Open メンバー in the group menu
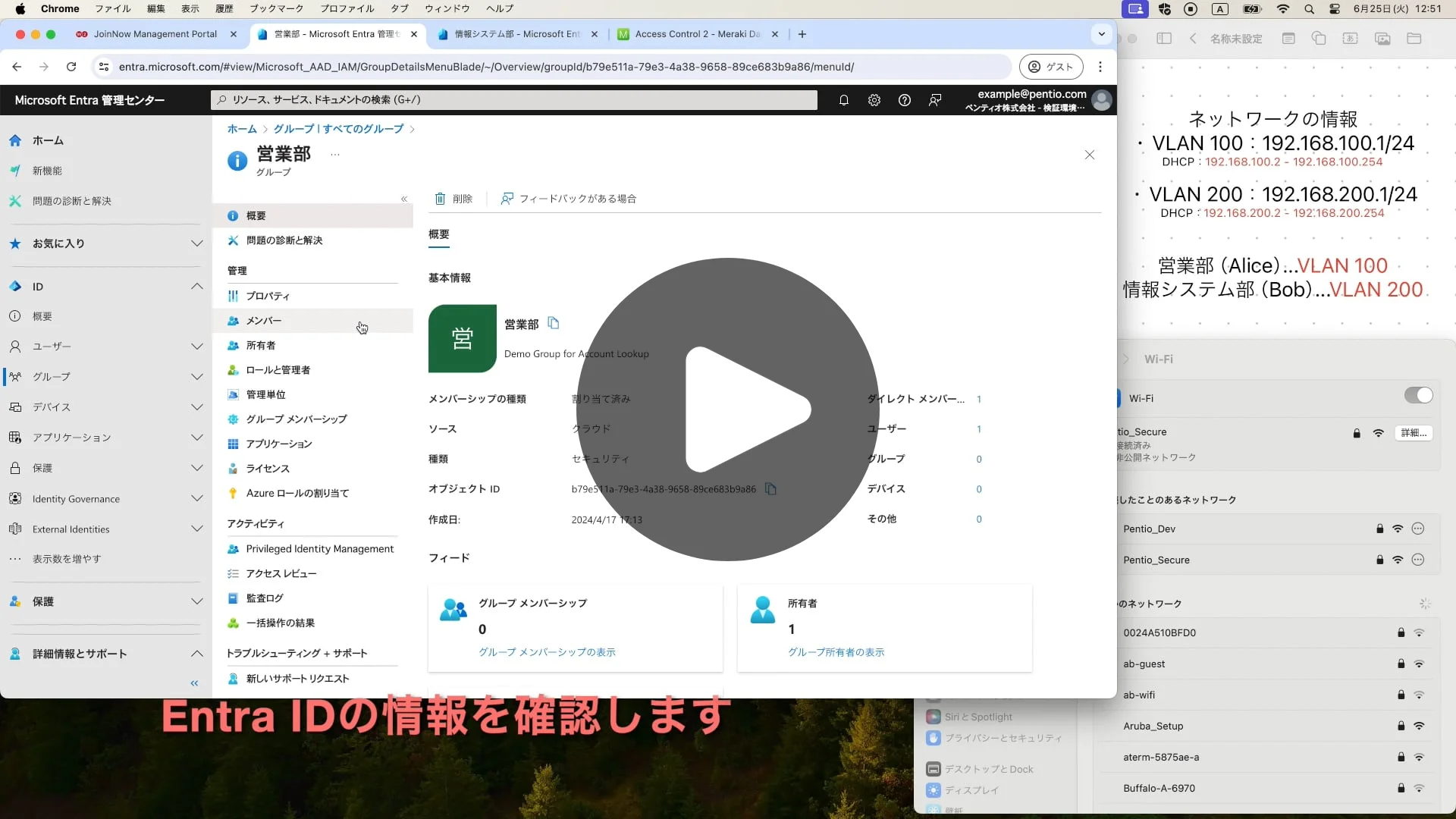 [x=313, y=321]
